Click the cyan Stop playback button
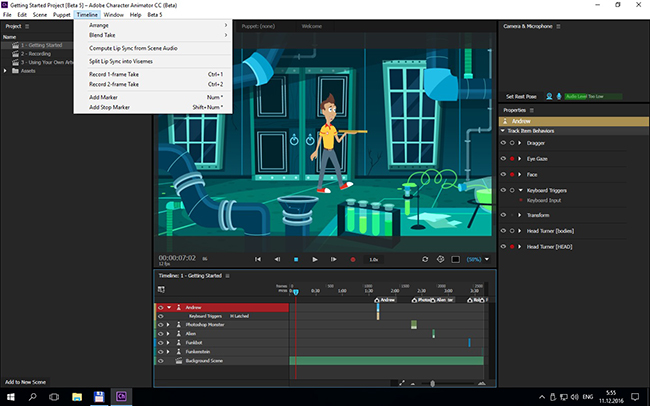650x406 pixels. point(295,259)
